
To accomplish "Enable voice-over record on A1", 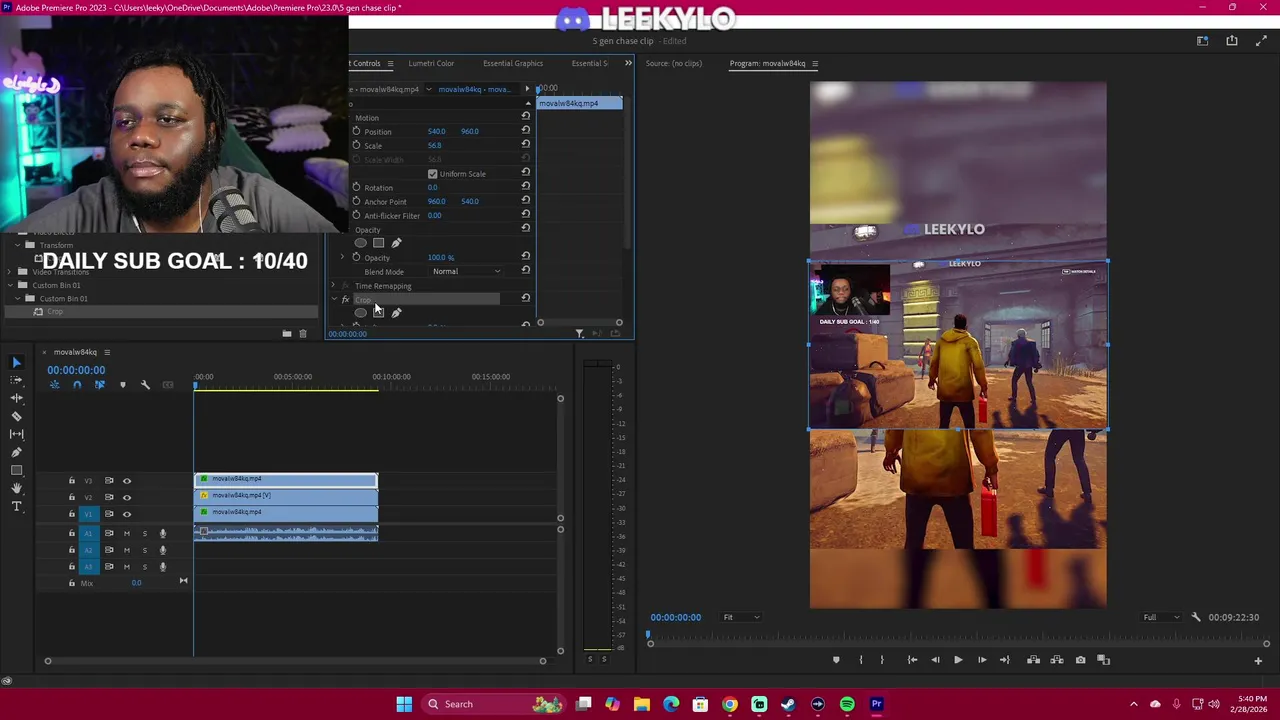I will click(x=163, y=534).
